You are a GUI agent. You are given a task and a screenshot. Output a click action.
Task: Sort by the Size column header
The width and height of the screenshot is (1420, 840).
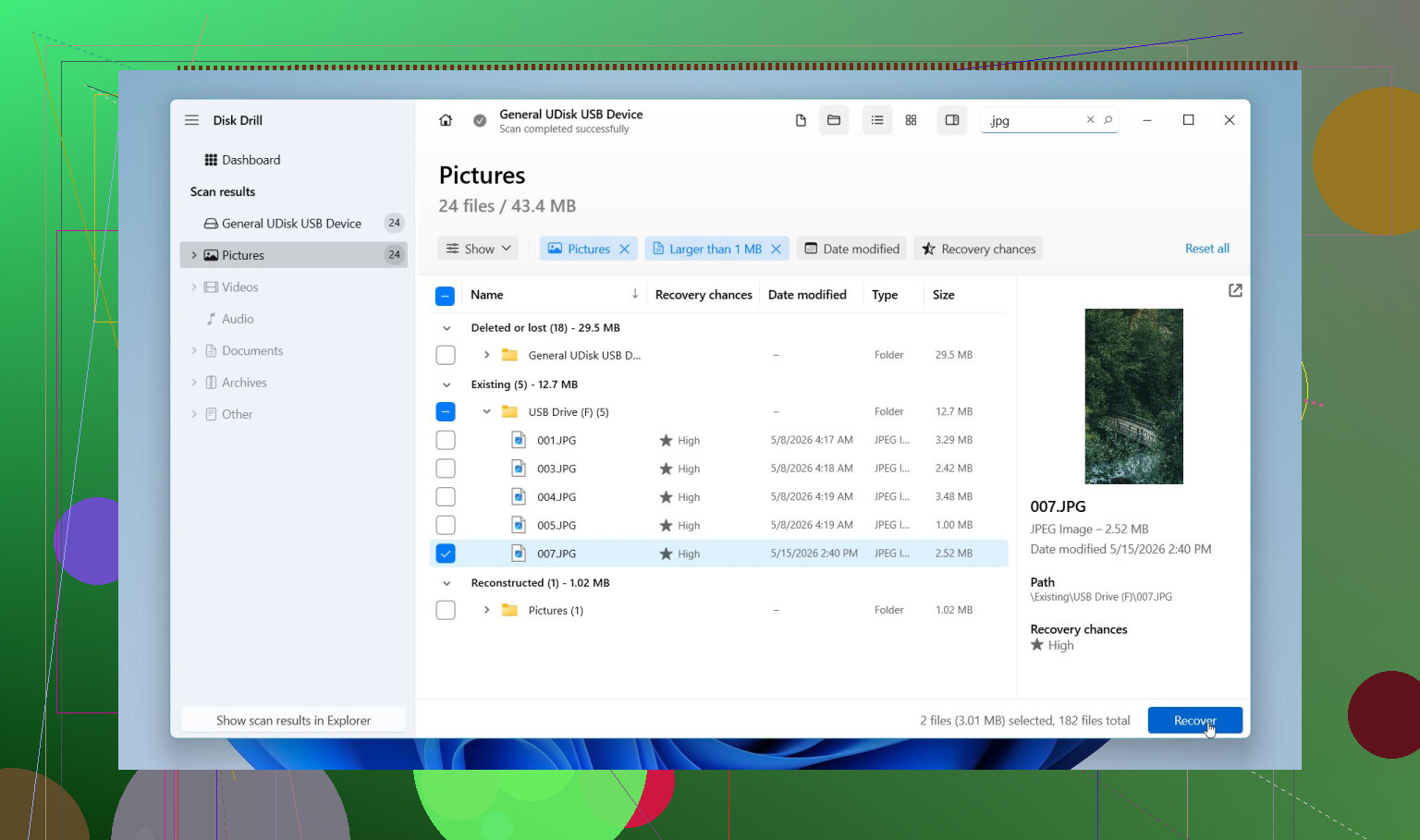(x=943, y=295)
